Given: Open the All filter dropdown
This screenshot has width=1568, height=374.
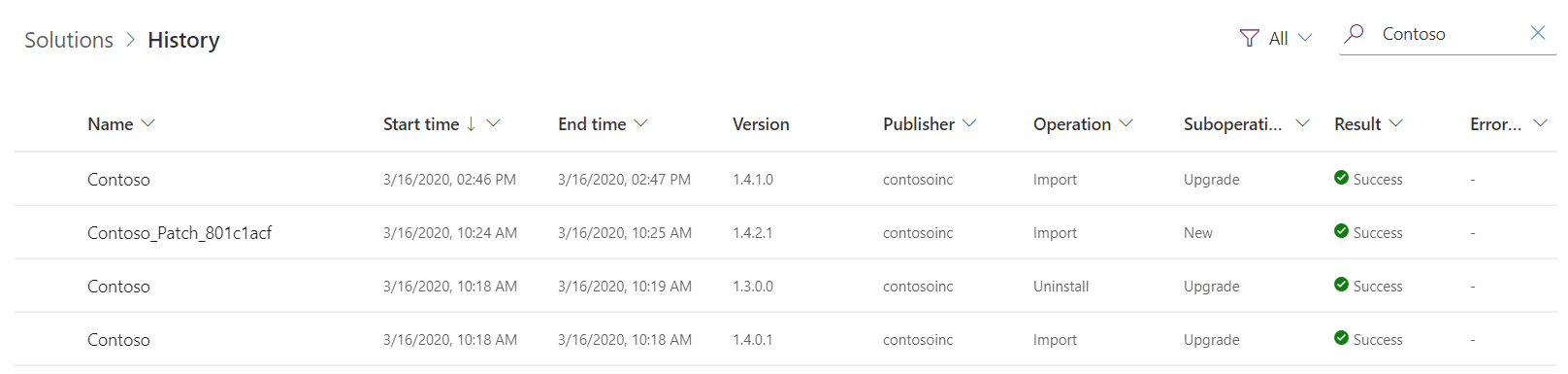Looking at the screenshot, I should [1290, 38].
